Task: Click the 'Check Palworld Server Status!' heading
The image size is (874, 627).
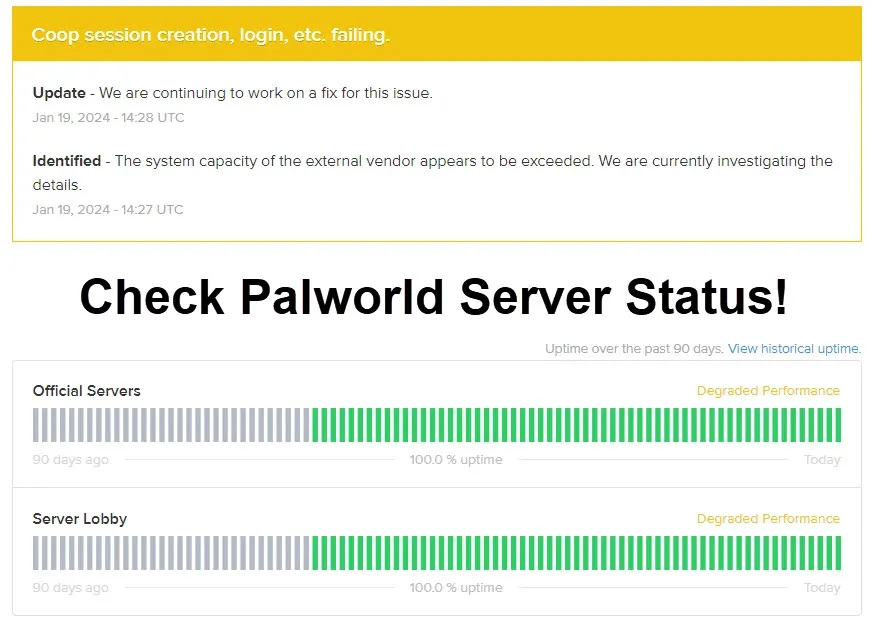Action: point(434,297)
